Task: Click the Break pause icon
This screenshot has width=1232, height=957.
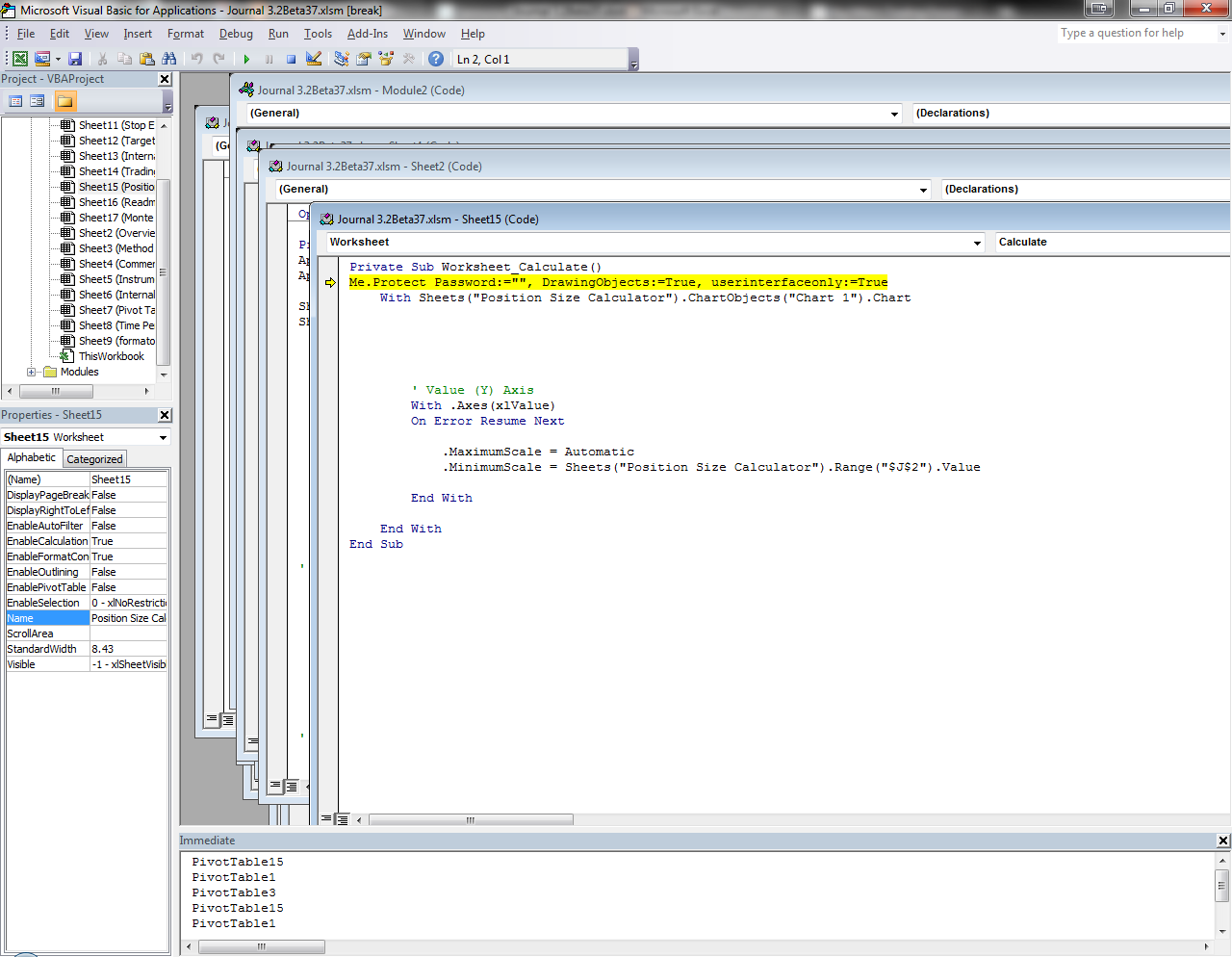Action: (x=269, y=59)
